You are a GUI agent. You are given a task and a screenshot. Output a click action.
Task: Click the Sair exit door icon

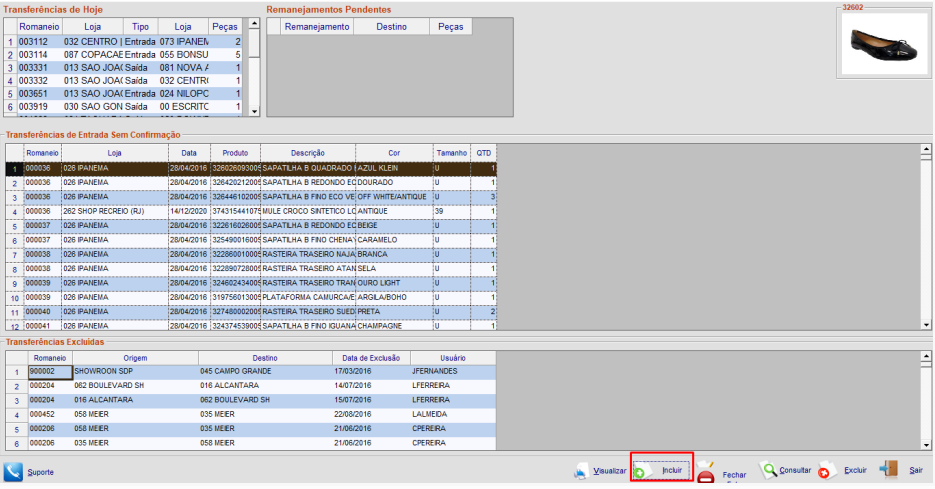point(888,470)
